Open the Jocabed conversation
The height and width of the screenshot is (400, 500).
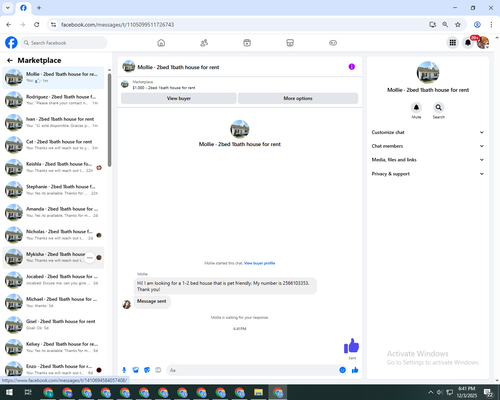pyautogui.click(x=53, y=280)
